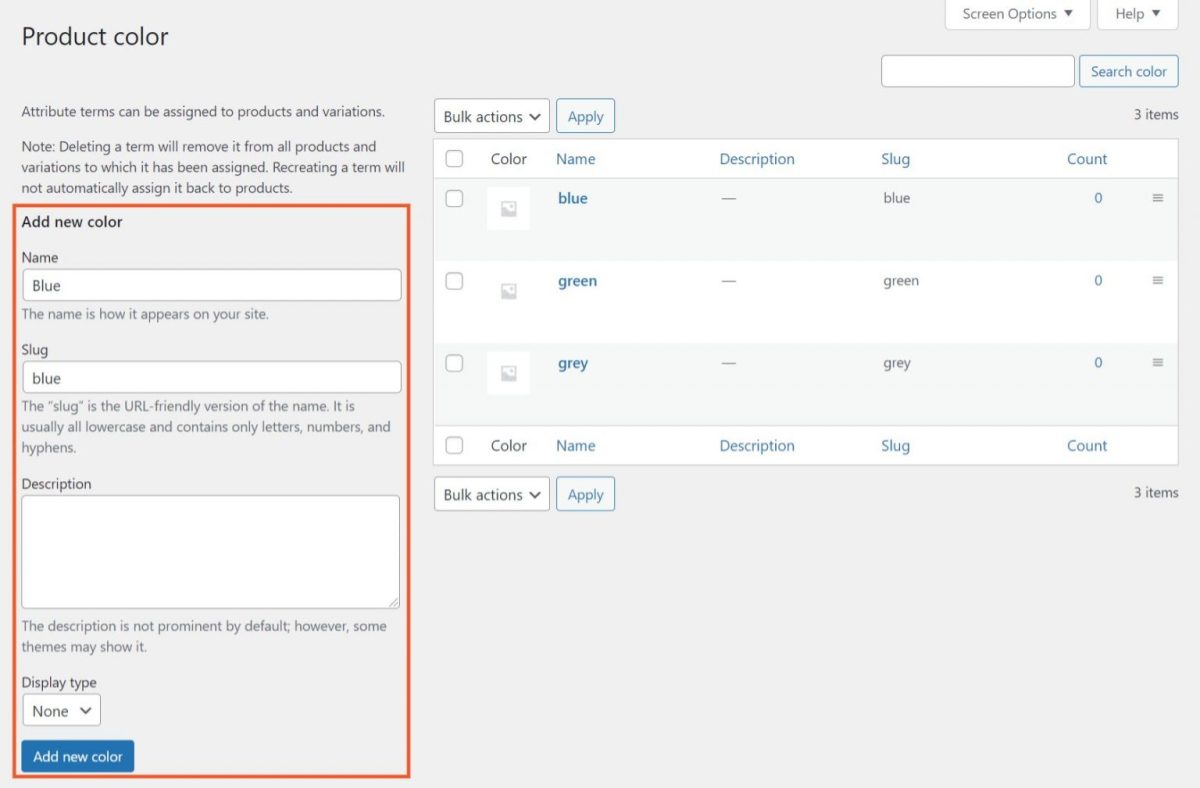
Task: Click the Search color button
Action: click(x=1128, y=71)
